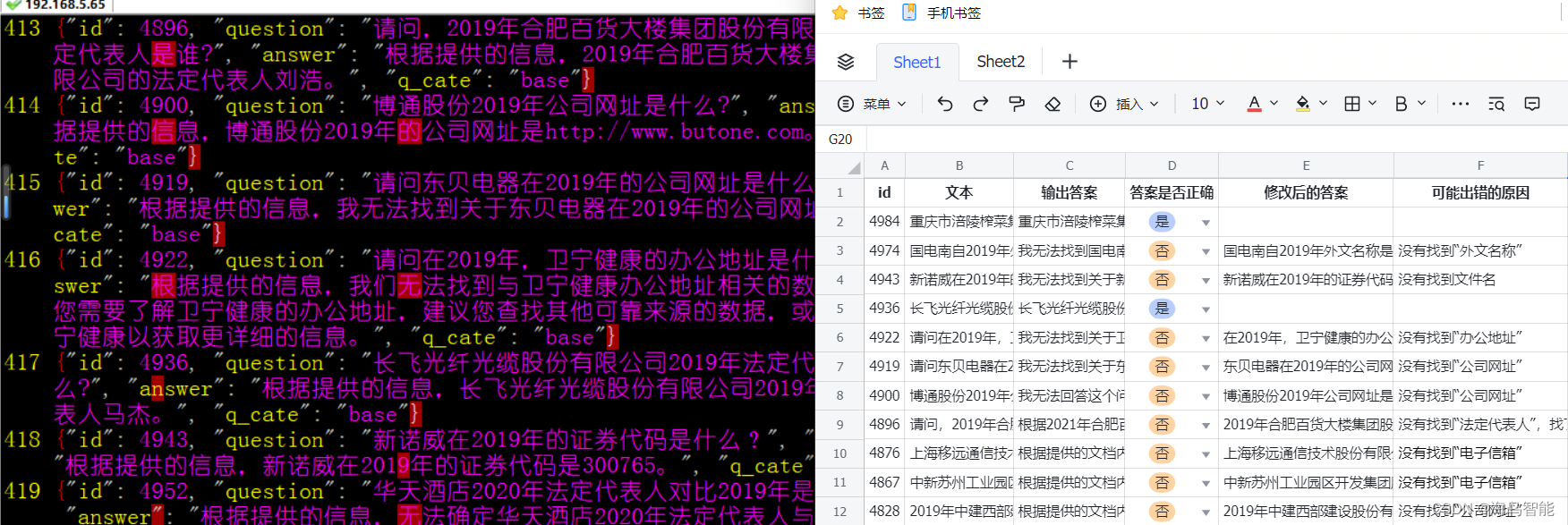Viewport: 1568px width, 525px height.
Task: Click the 是 tag in row 4936
Action: [1162, 309]
